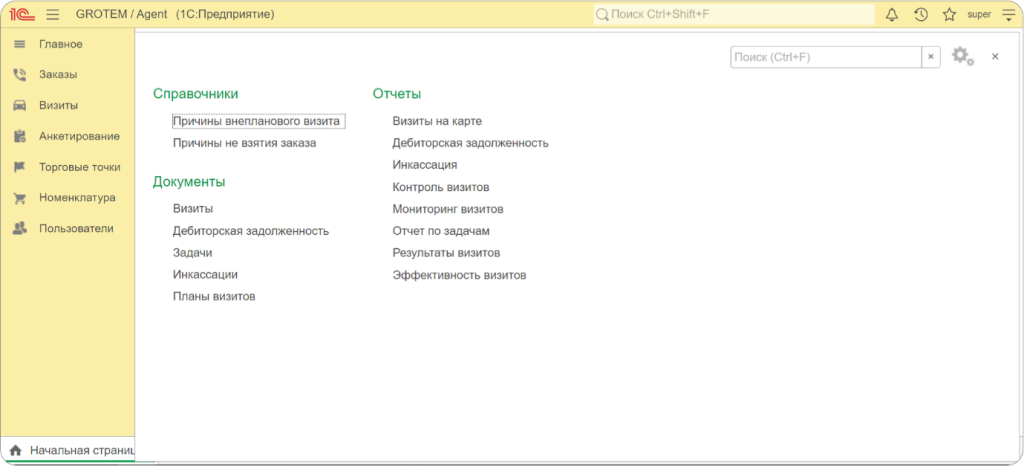Click the Торговые точки flag icon
Screen dimensions: 1024x466
[x=20, y=166]
